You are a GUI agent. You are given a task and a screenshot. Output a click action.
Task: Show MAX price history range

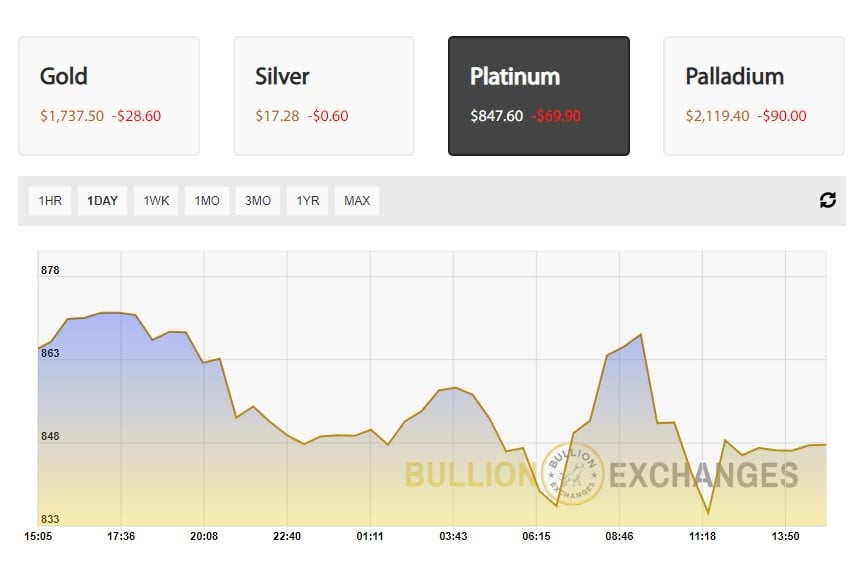[x=357, y=201]
